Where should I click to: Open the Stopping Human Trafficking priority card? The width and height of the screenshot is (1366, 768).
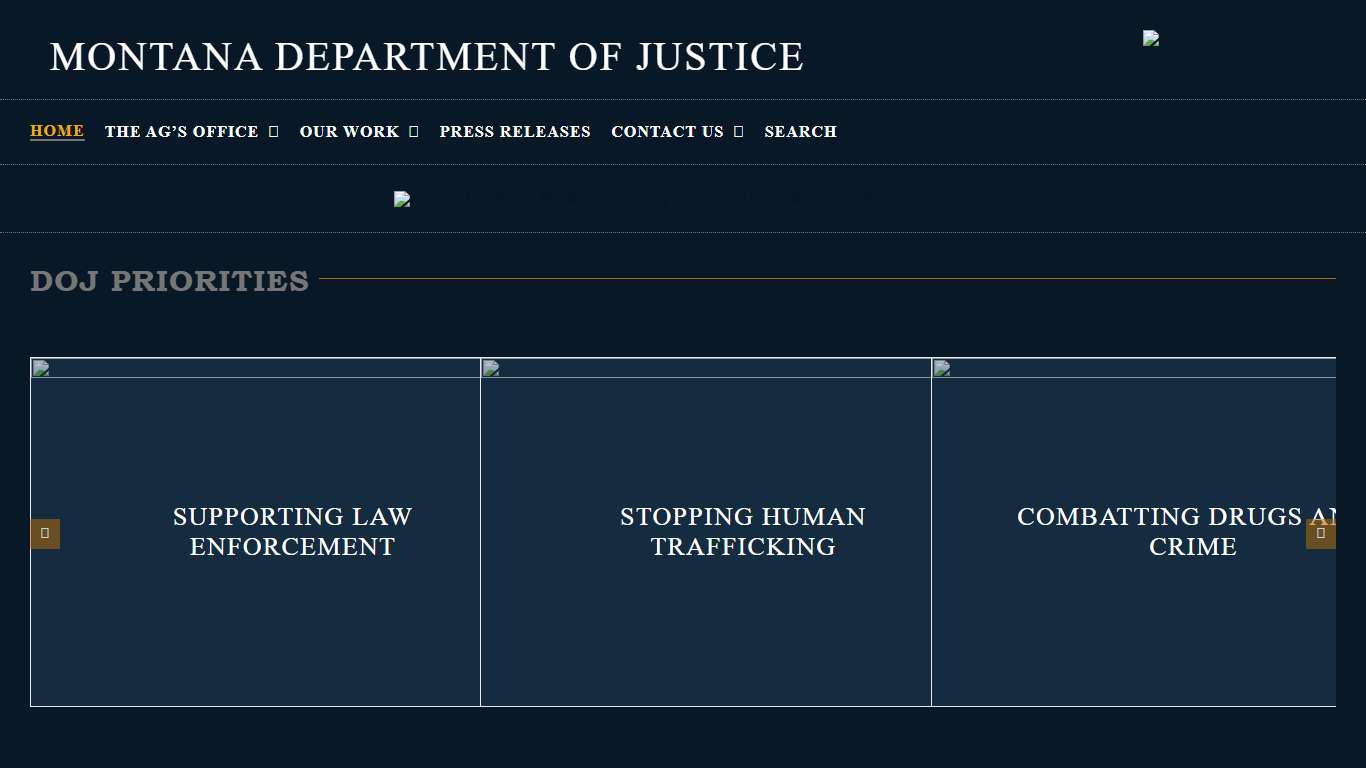click(x=742, y=532)
